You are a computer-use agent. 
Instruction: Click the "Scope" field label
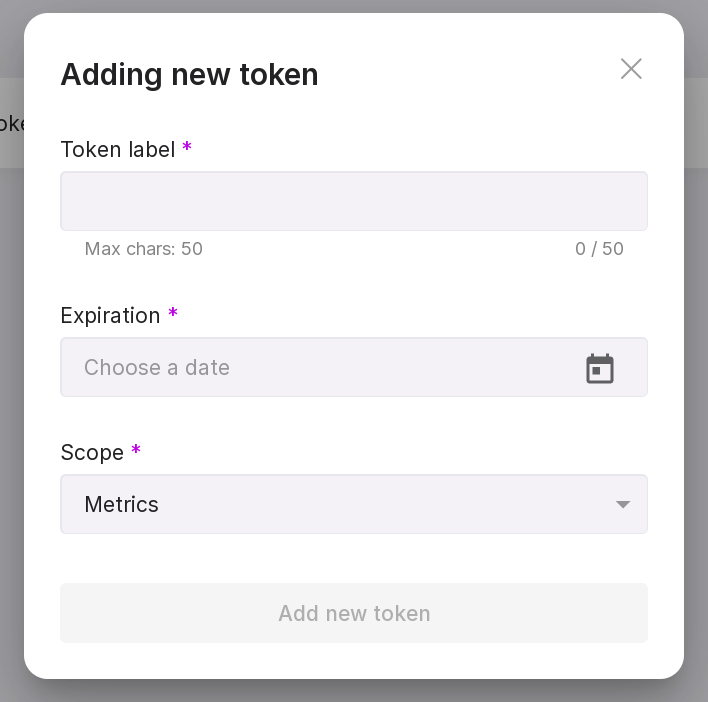click(92, 453)
